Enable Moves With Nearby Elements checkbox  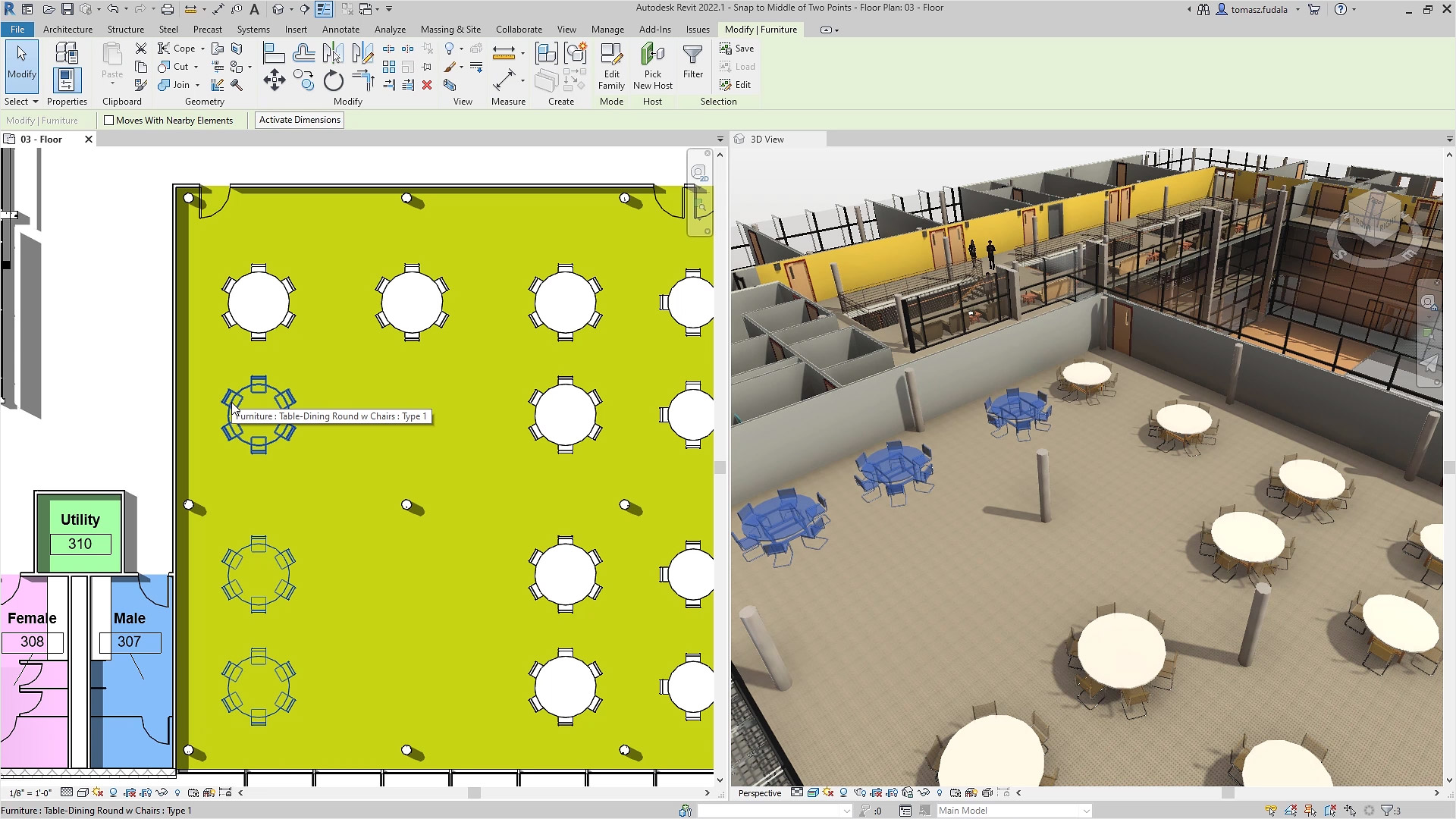click(109, 120)
